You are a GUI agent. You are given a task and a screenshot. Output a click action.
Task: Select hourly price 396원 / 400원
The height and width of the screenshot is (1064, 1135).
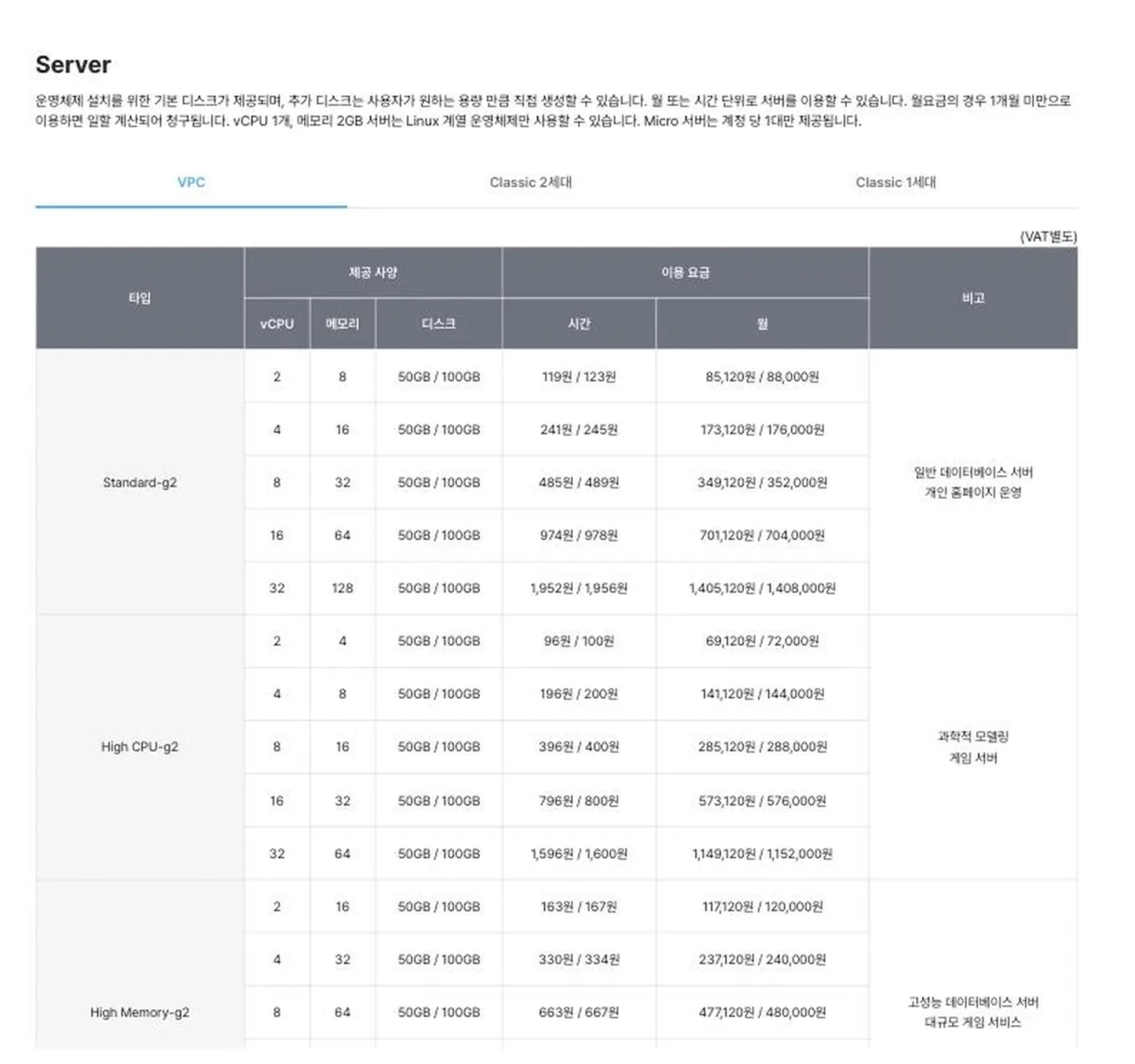(x=579, y=747)
